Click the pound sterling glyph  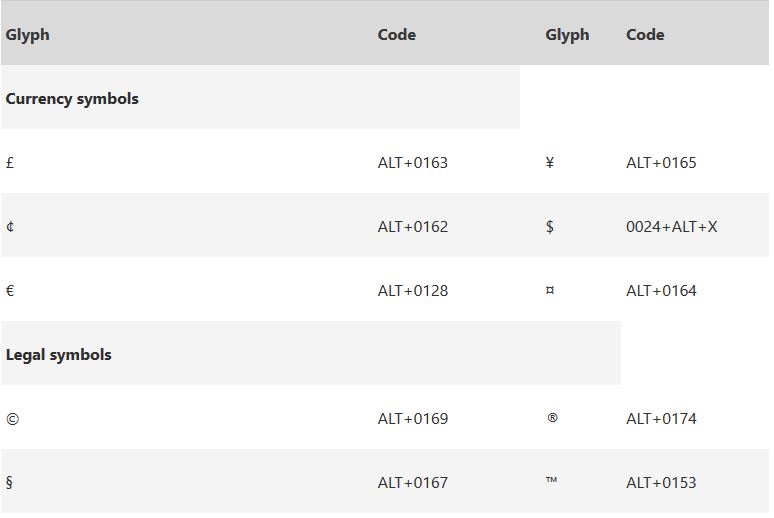coord(10,162)
